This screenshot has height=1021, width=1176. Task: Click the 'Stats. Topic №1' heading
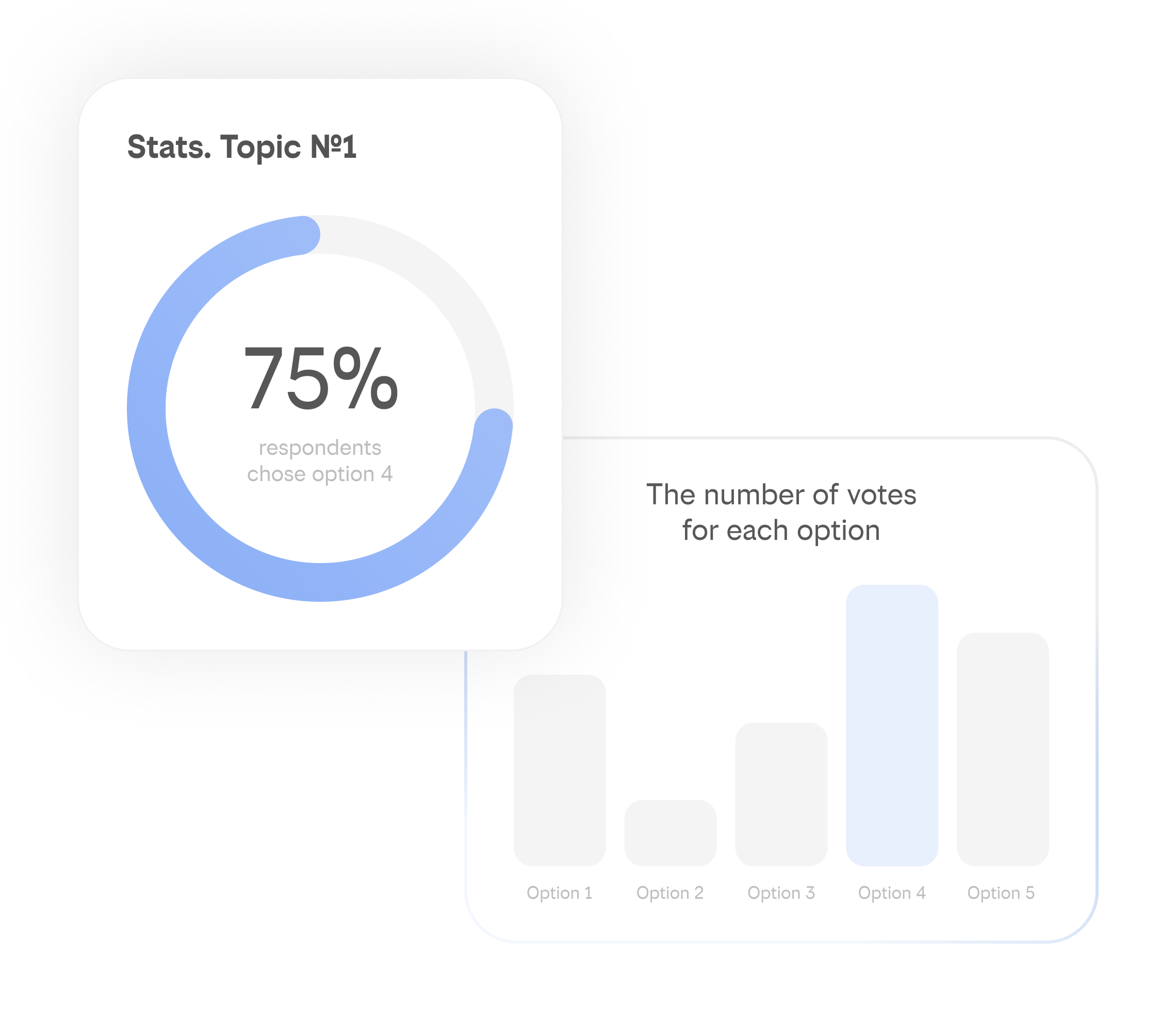click(241, 147)
